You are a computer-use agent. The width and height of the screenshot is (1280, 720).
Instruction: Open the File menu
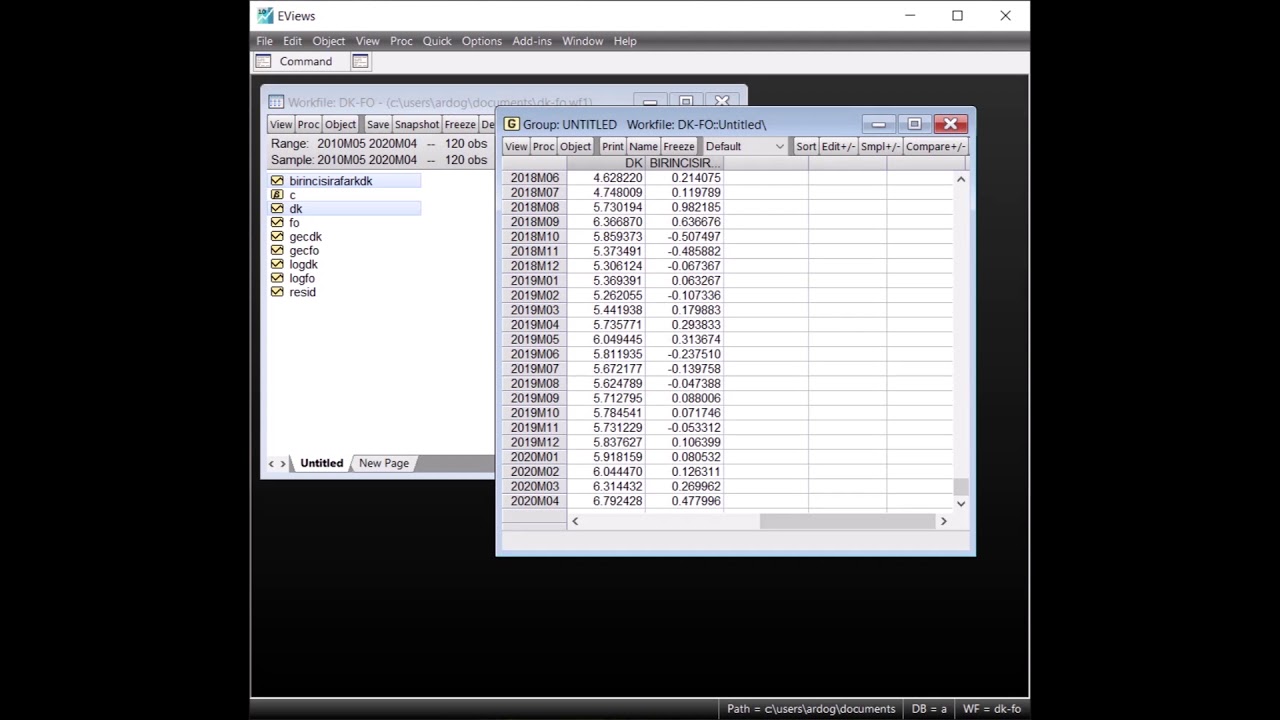coord(264,41)
